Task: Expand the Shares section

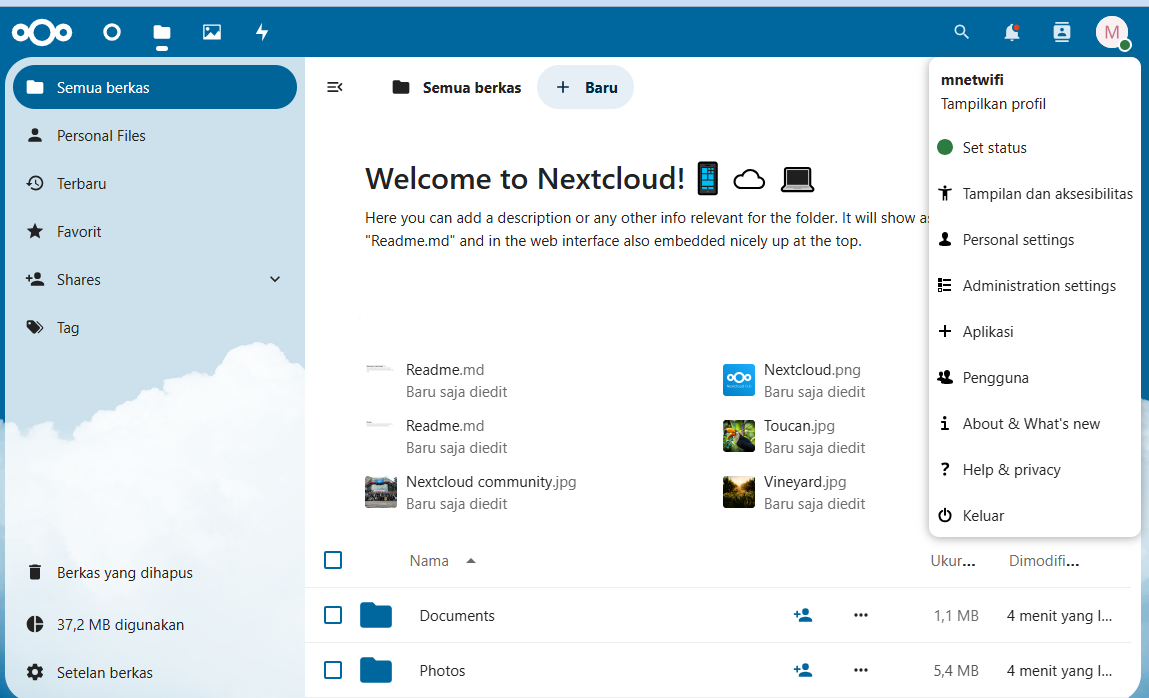Action: click(274, 279)
